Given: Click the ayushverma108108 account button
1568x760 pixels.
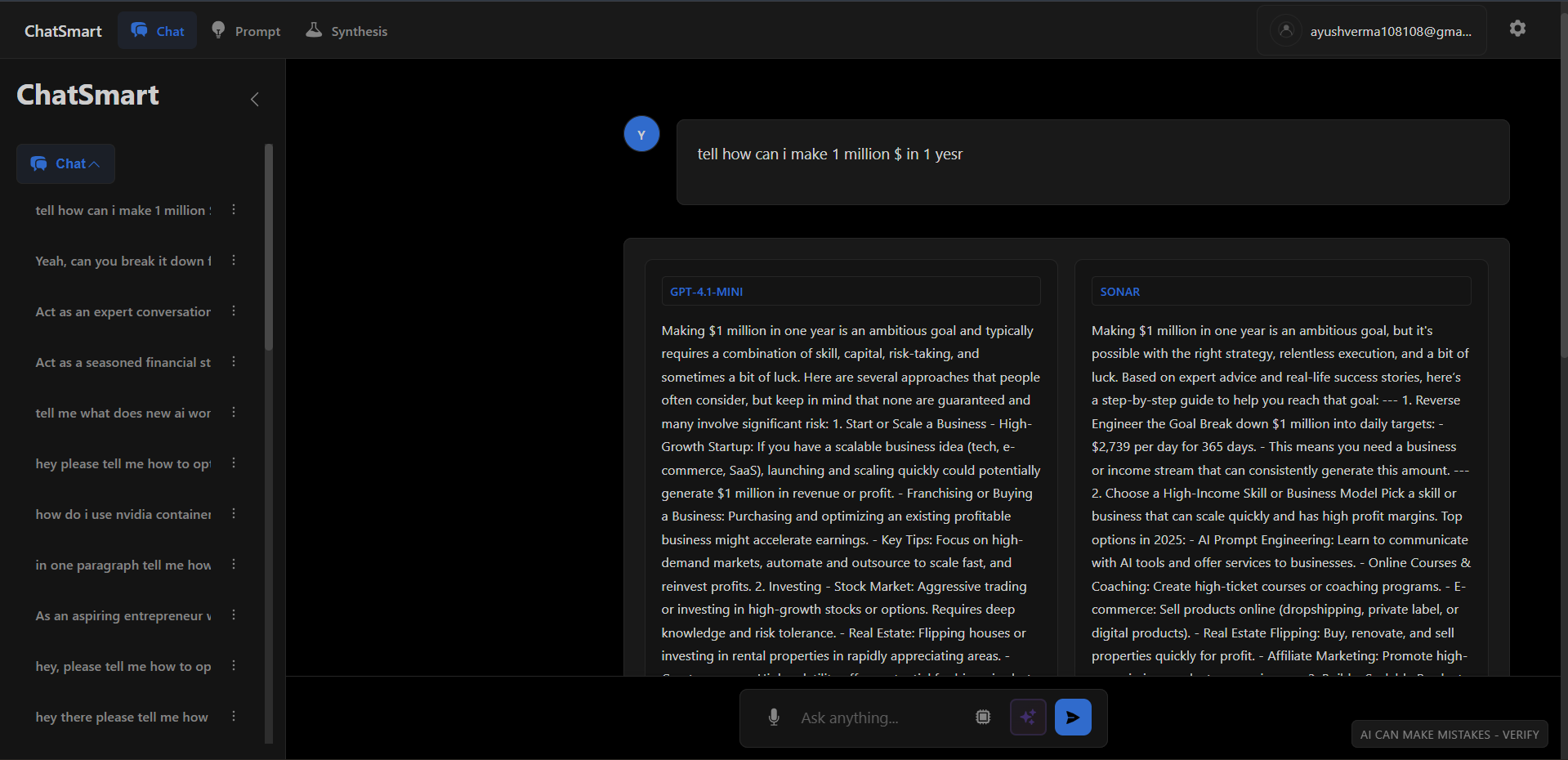Looking at the screenshot, I should point(1373,31).
